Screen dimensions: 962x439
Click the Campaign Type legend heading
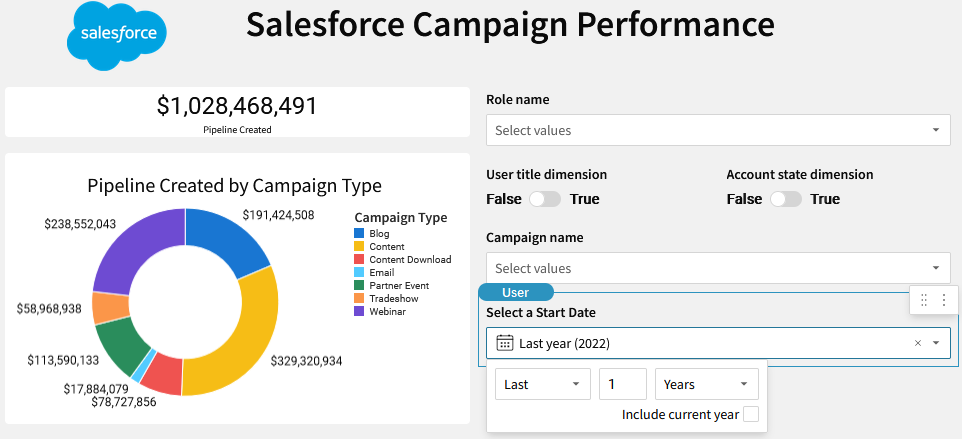coord(401,218)
